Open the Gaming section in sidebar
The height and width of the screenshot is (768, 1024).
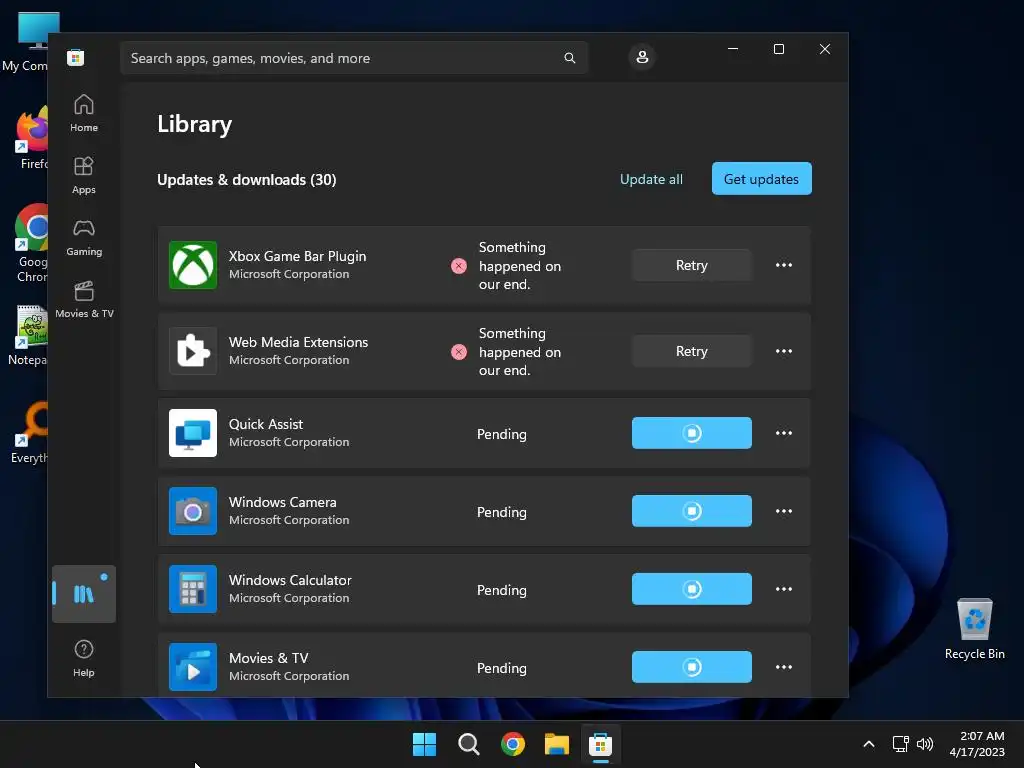(84, 238)
